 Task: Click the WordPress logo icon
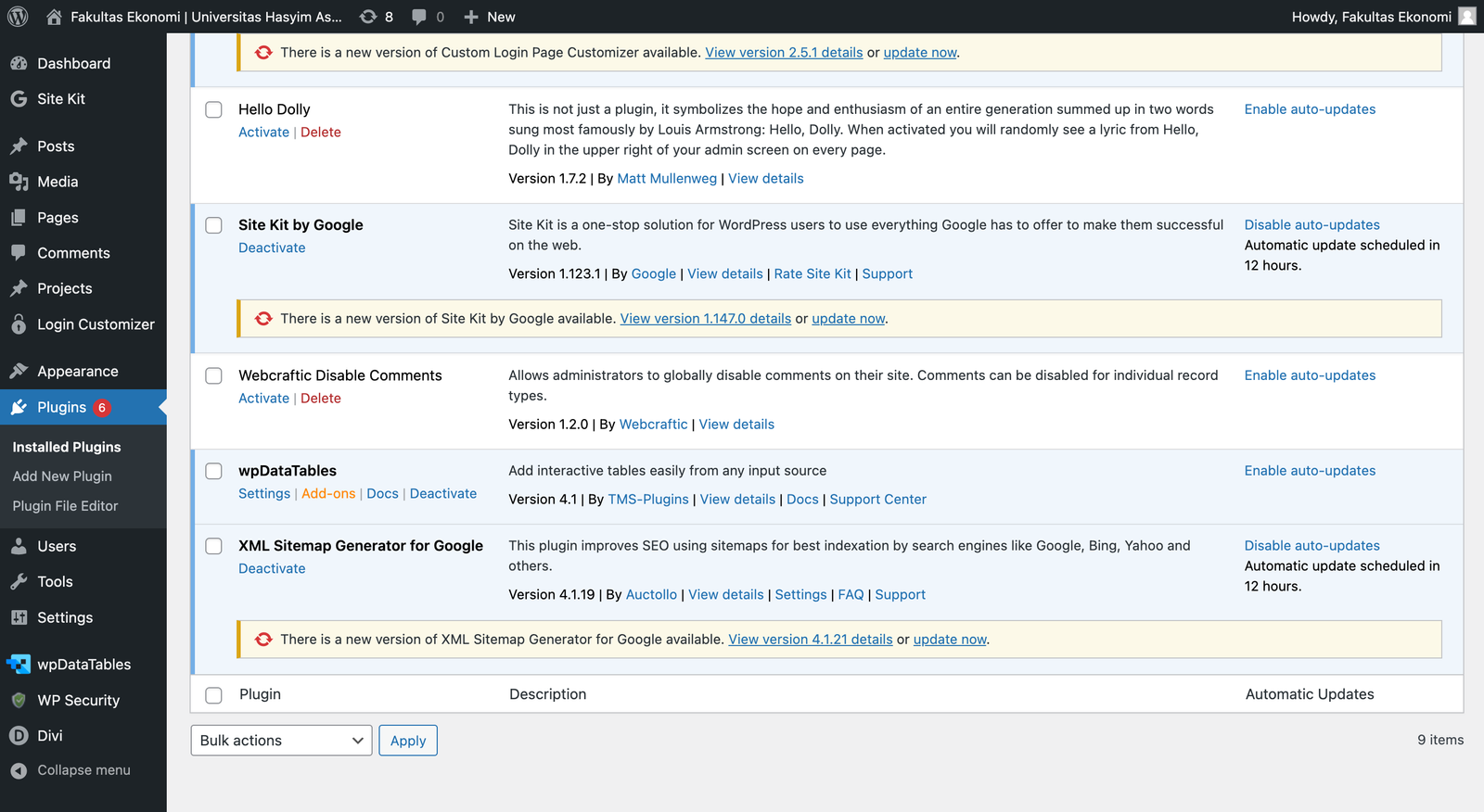point(19,17)
